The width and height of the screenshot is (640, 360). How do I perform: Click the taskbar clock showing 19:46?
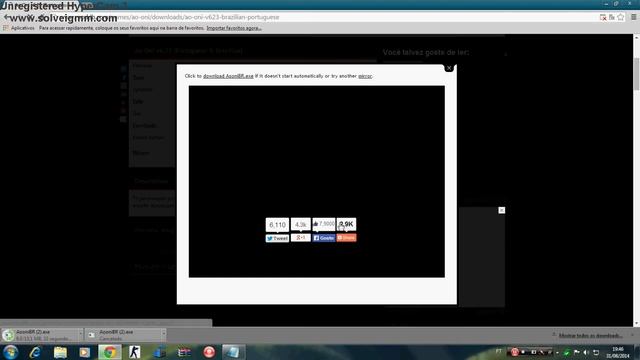click(x=618, y=352)
